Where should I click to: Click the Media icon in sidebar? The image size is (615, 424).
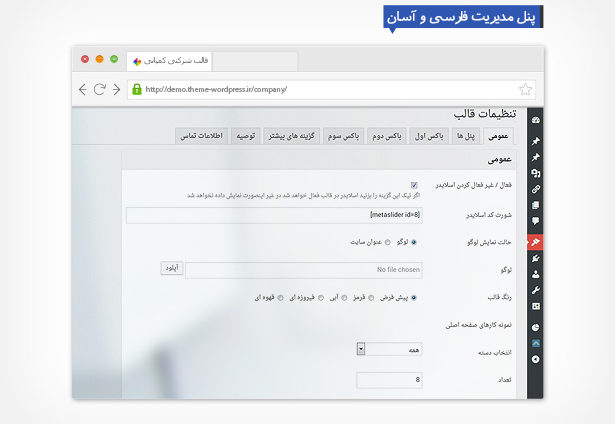535,172
